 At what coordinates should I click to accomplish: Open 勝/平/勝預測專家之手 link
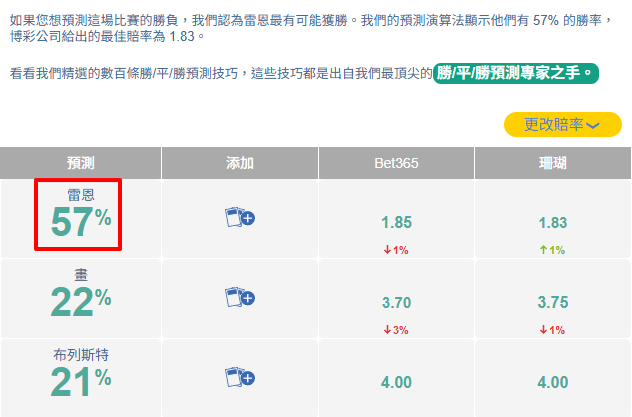click(516, 73)
